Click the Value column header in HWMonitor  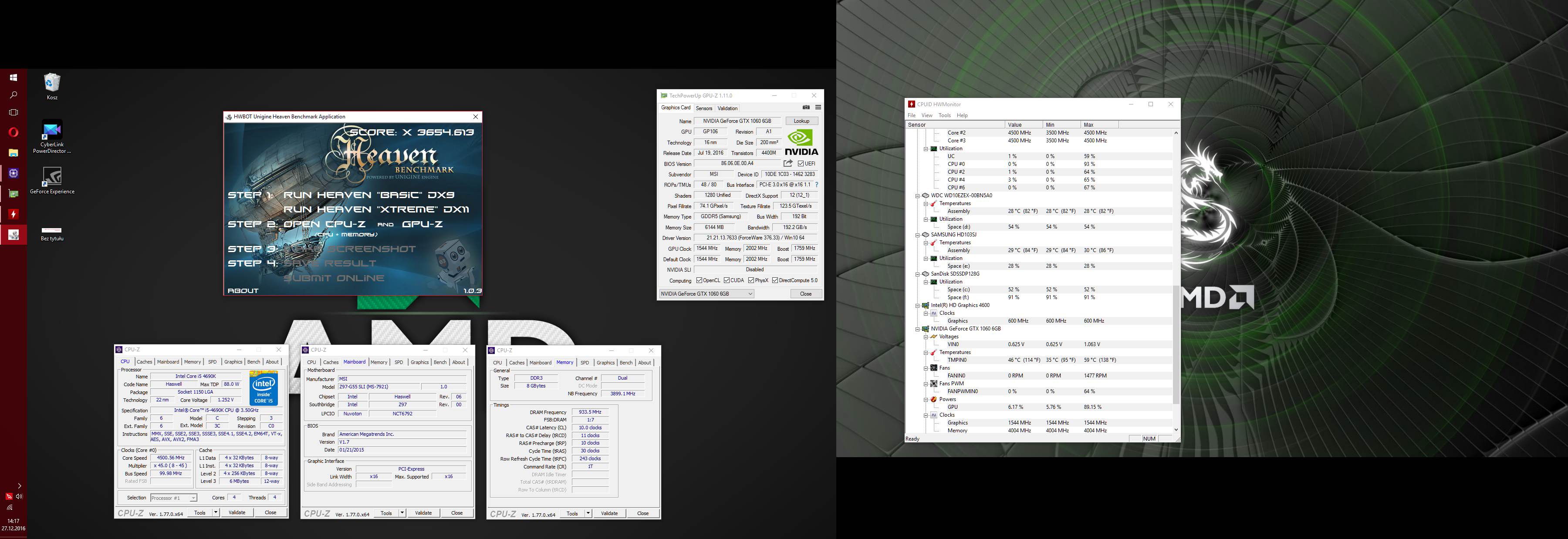point(1024,125)
